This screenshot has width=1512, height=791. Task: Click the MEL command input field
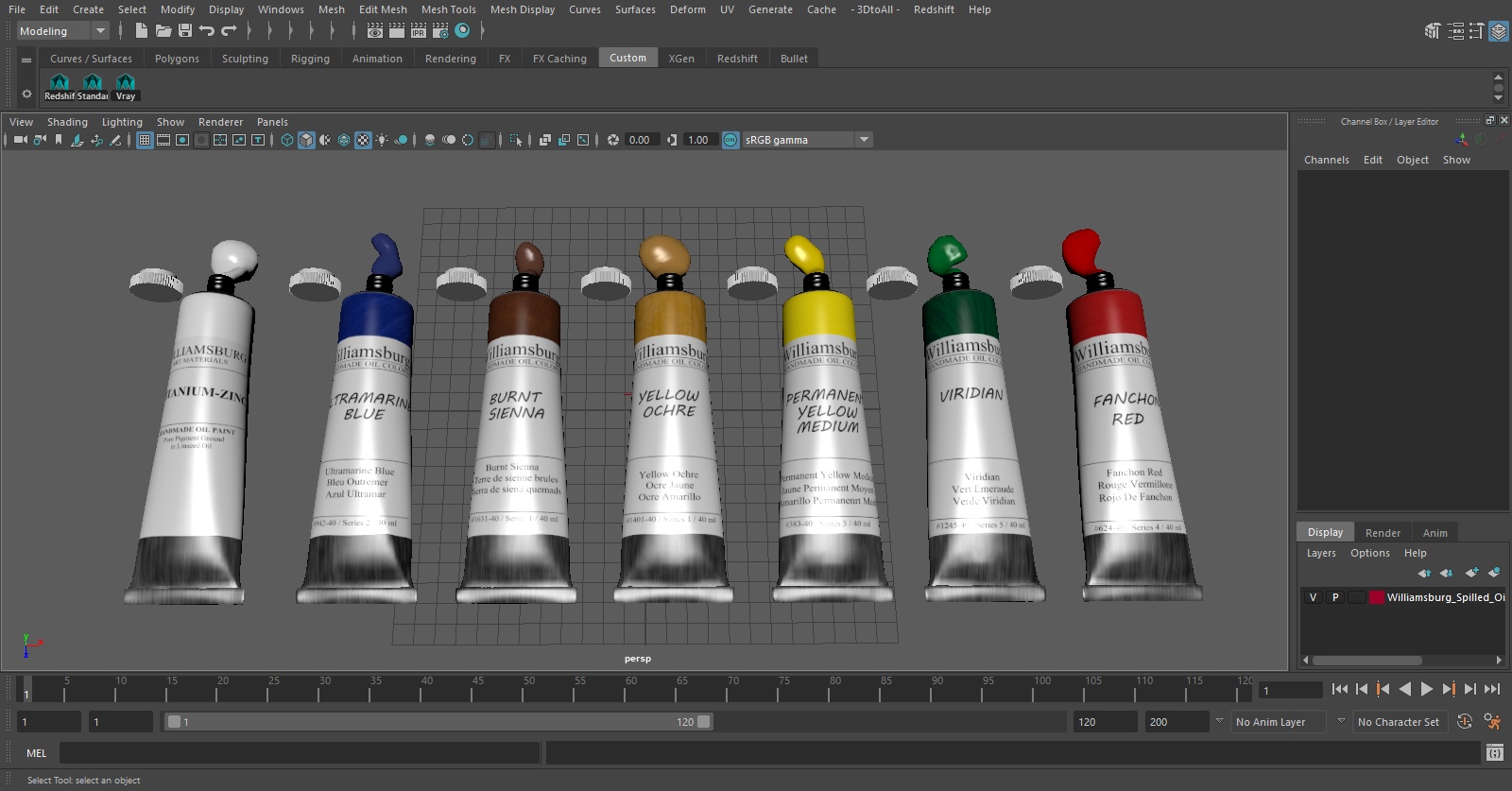tap(300, 753)
